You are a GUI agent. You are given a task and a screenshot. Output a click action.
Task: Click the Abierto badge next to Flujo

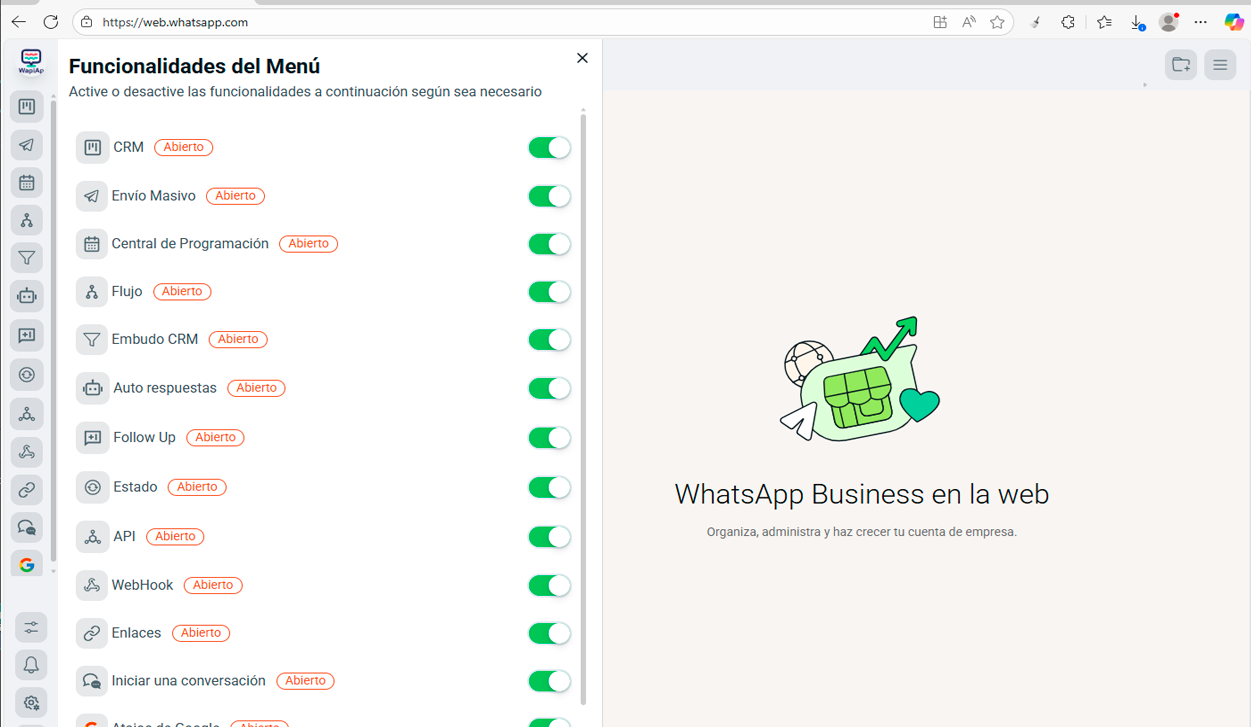tap(182, 292)
